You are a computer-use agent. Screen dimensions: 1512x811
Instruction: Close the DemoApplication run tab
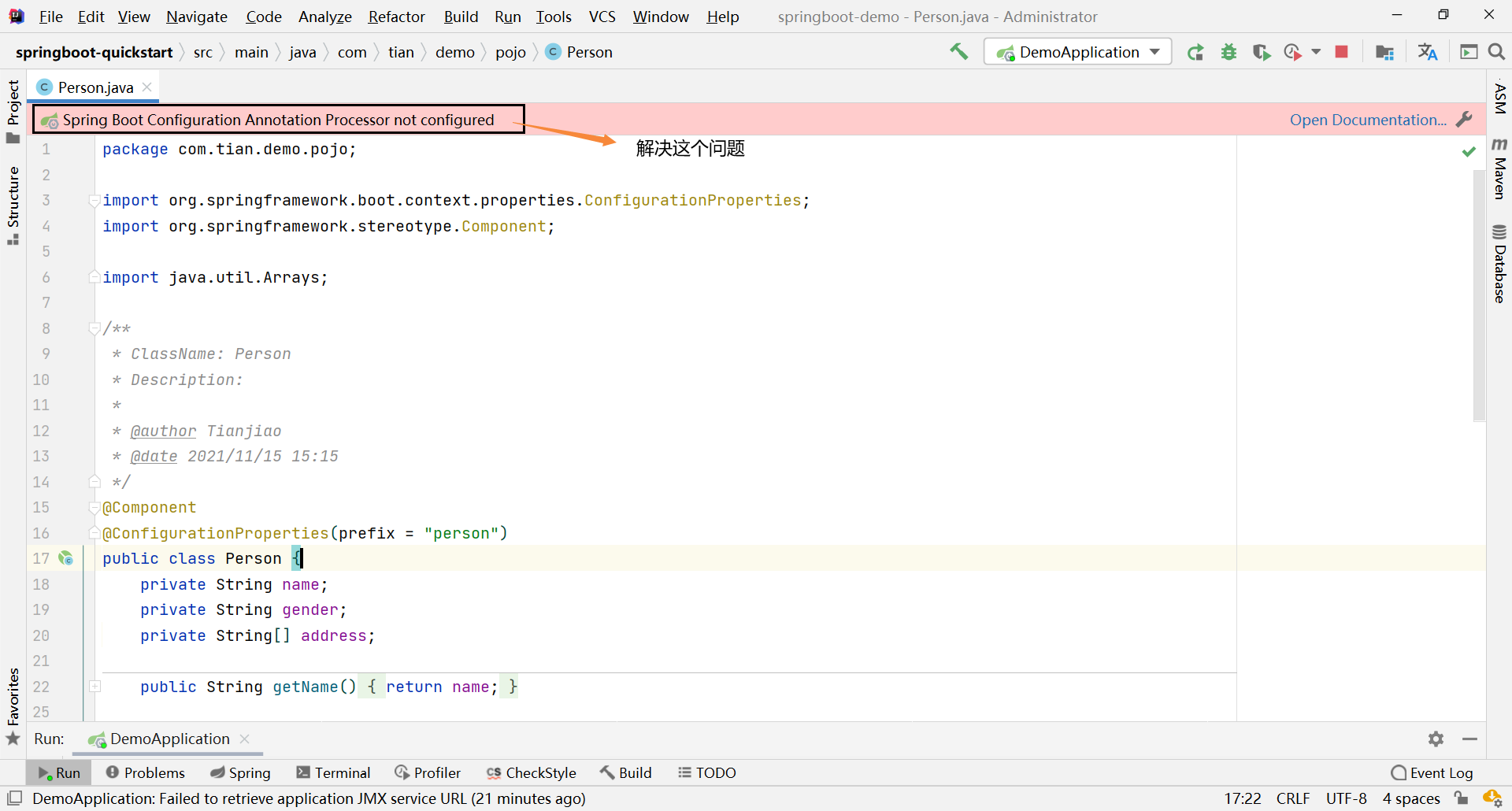coord(245,739)
